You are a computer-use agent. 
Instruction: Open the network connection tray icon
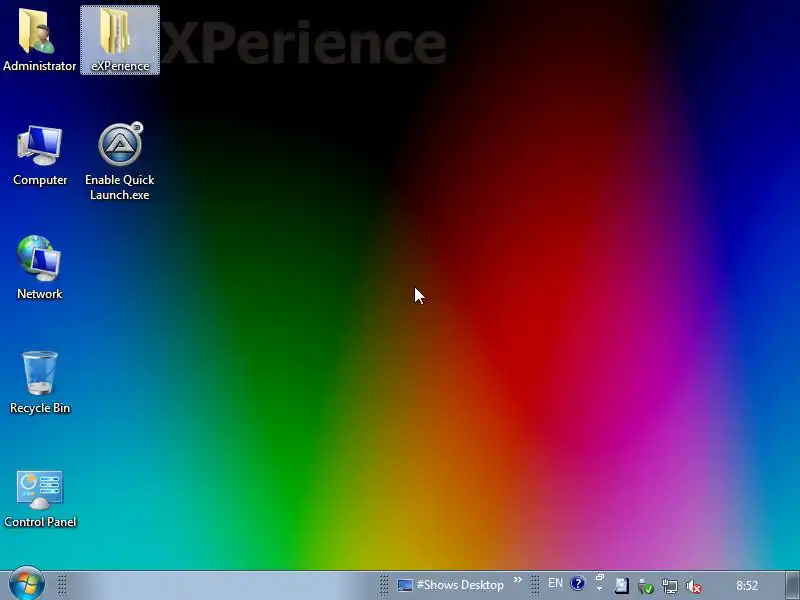coord(669,586)
